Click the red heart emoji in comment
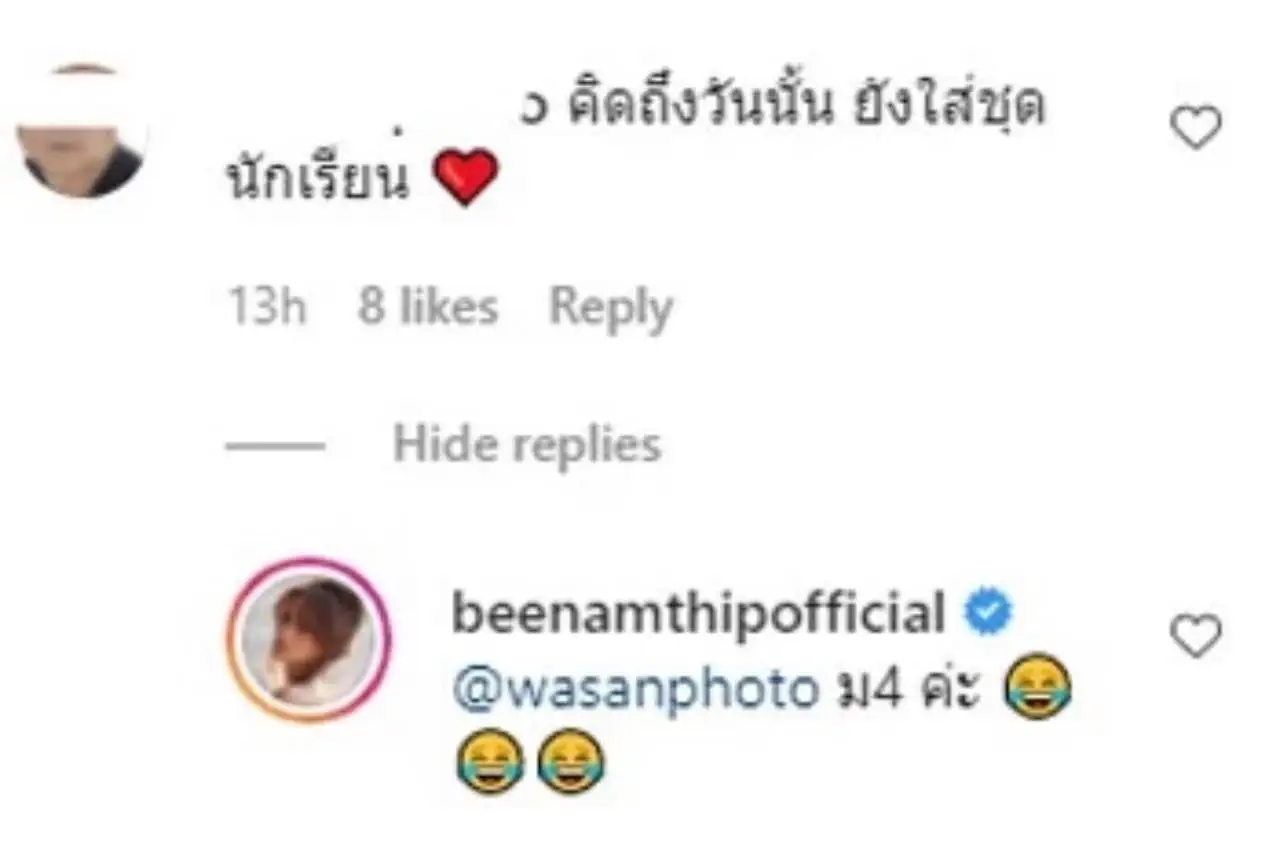 pos(465,177)
